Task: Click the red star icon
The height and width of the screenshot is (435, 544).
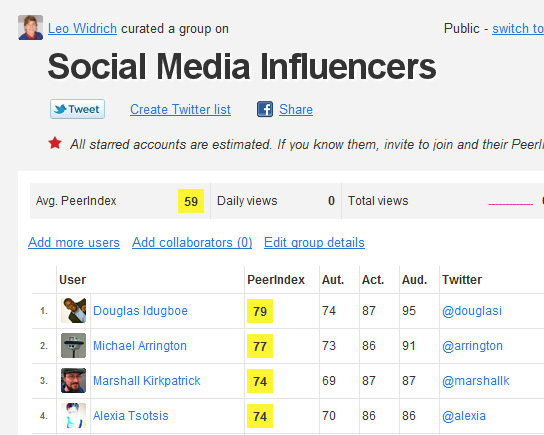Action: (55, 143)
